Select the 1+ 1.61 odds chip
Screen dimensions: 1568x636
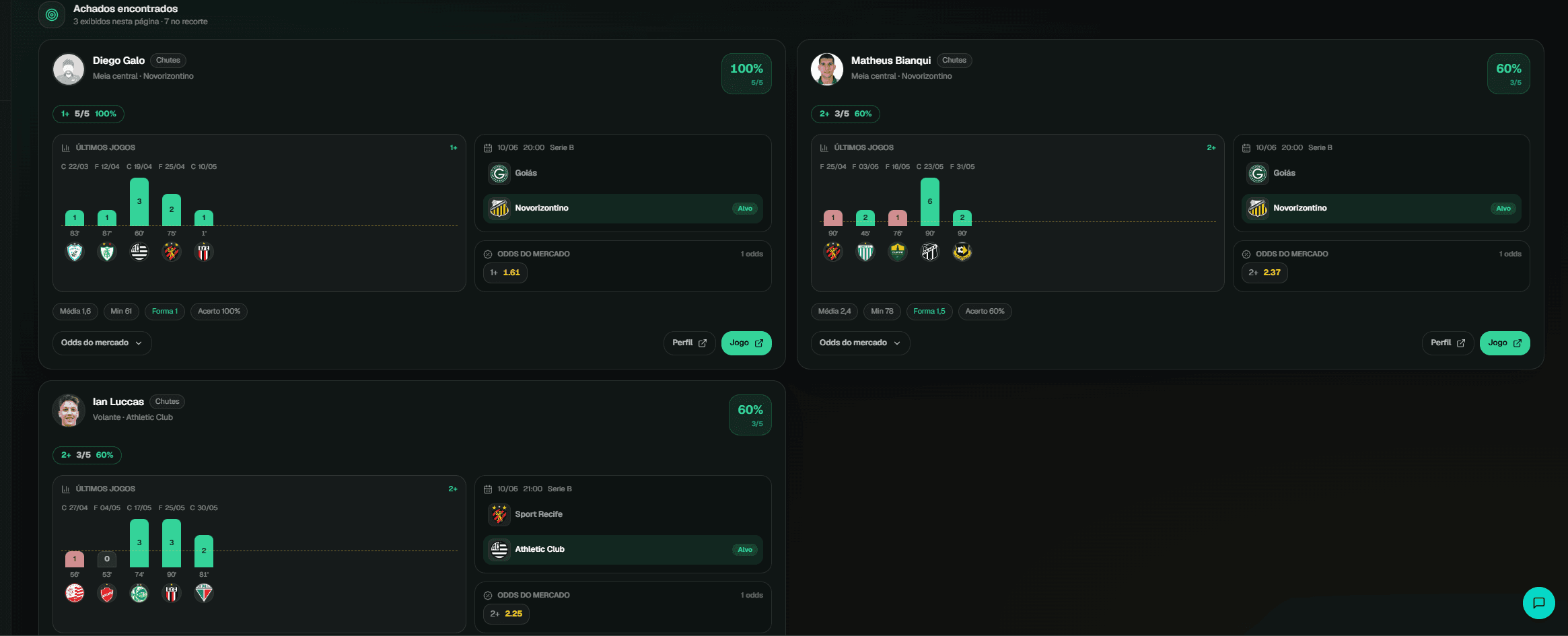[x=505, y=273]
